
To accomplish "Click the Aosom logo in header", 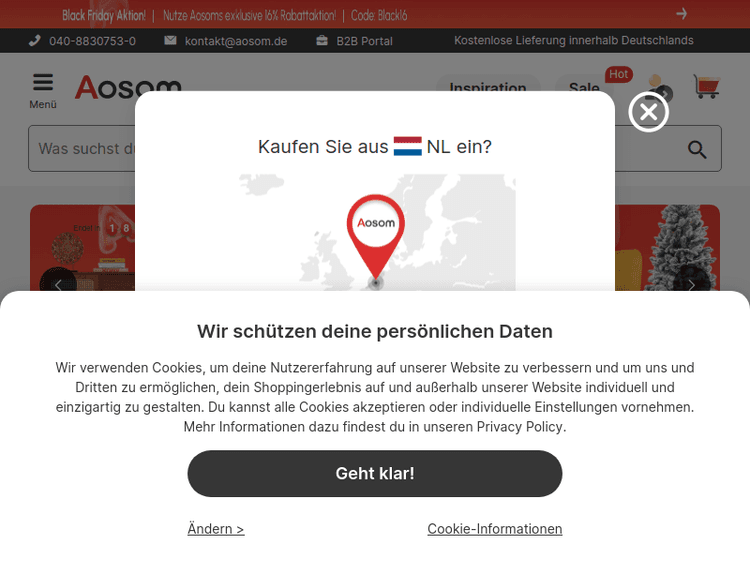I will pyautogui.click(x=128, y=87).
